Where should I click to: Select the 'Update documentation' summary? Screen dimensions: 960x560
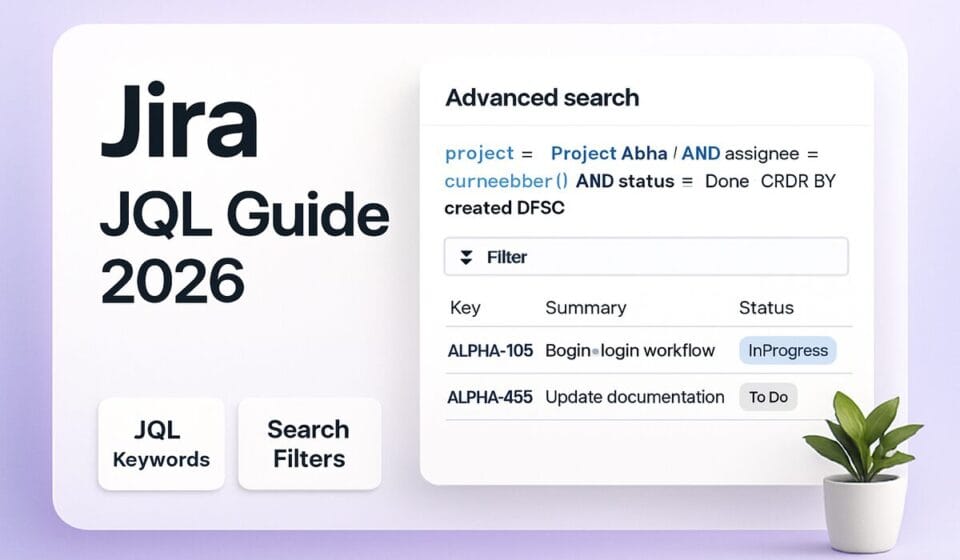[x=635, y=397]
